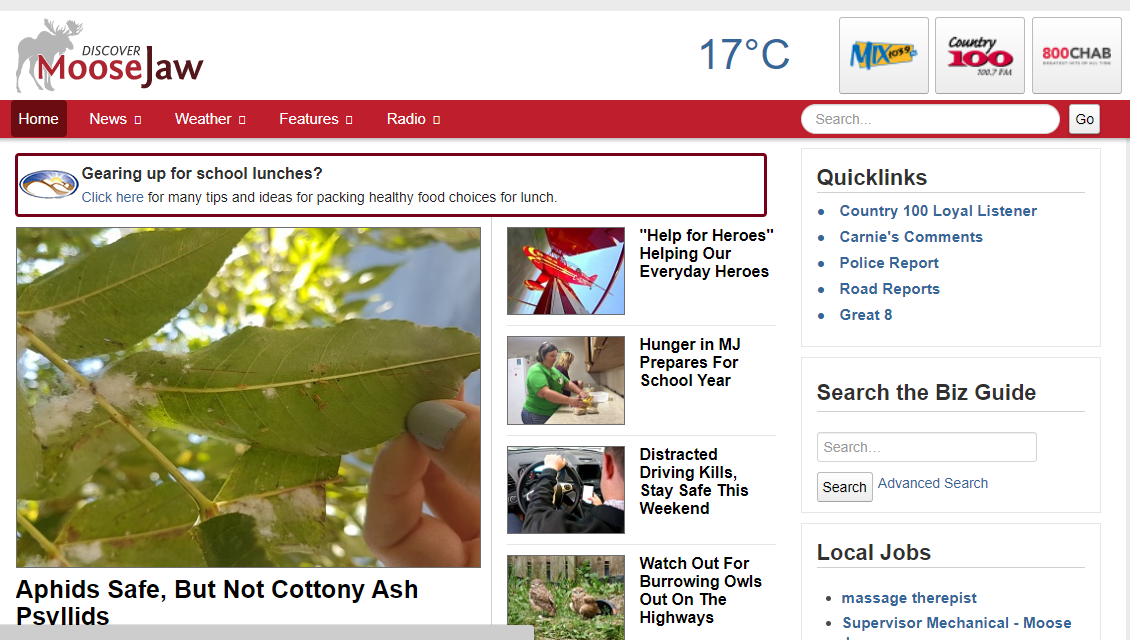Open the Advanced Search link
This screenshot has height=640, width=1130.
click(x=933, y=484)
